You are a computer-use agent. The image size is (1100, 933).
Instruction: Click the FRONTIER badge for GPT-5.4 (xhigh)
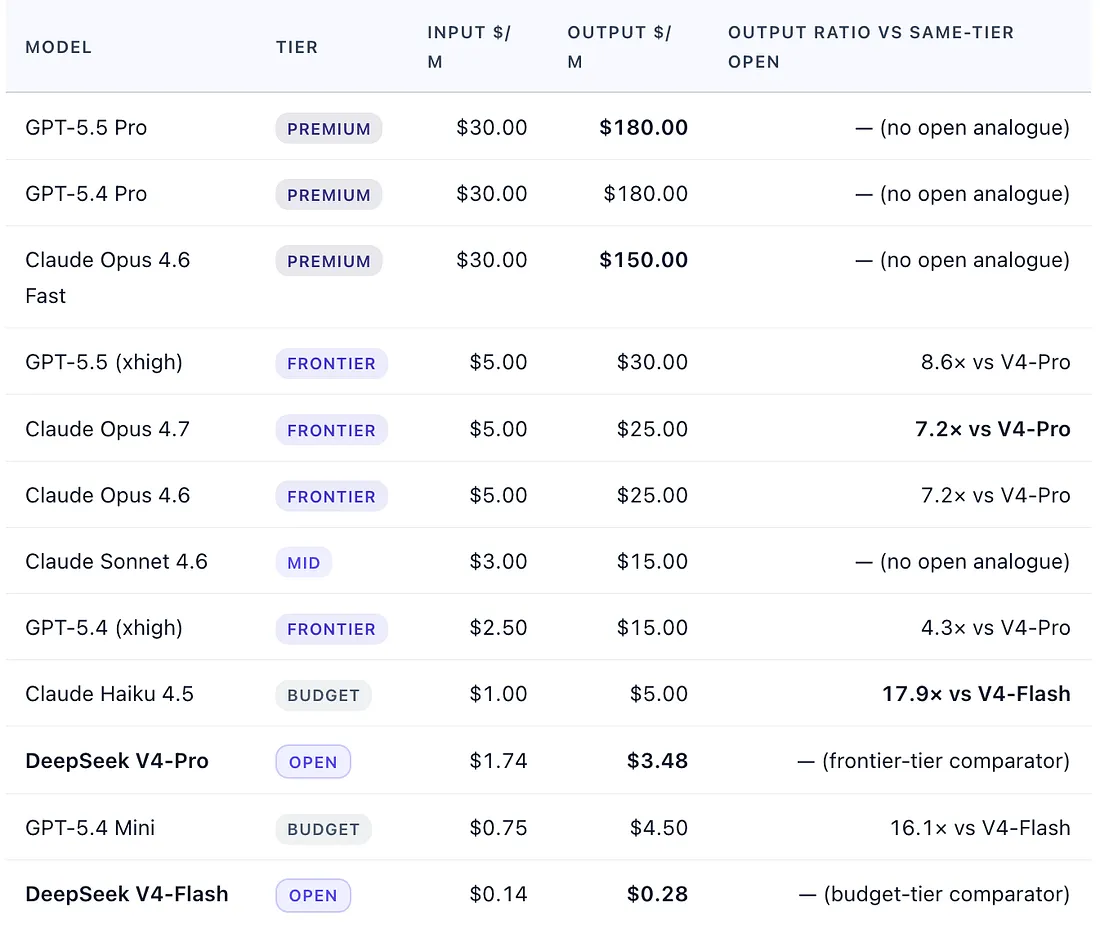coord(332,629)
